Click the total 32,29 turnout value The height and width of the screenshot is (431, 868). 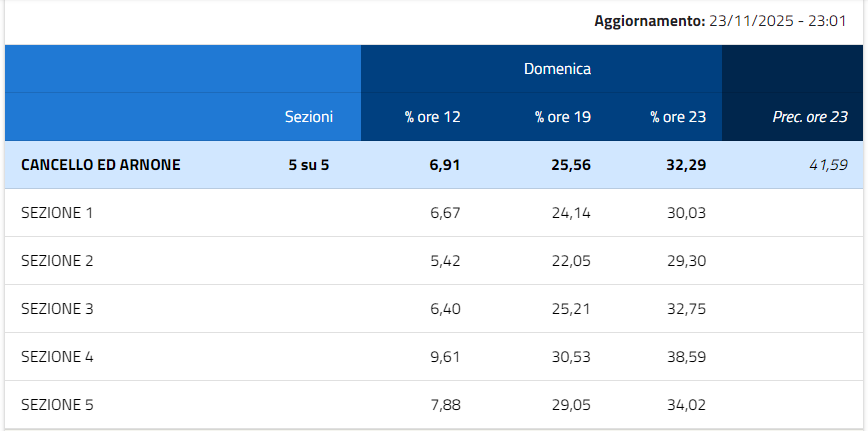(x=685, y=165)
